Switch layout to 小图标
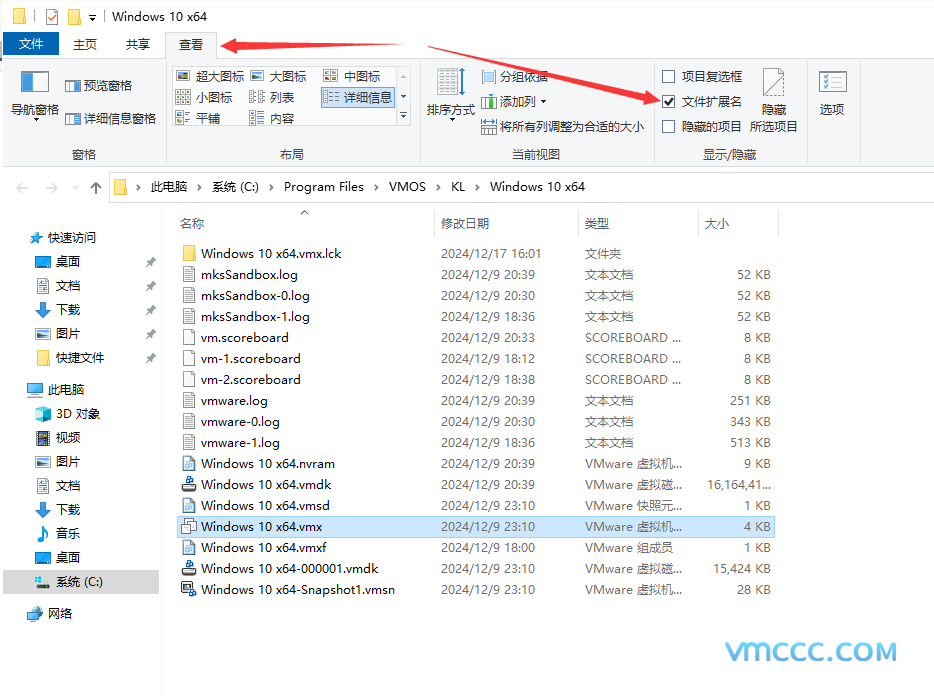934x696 pixels. tap(204, 97)
